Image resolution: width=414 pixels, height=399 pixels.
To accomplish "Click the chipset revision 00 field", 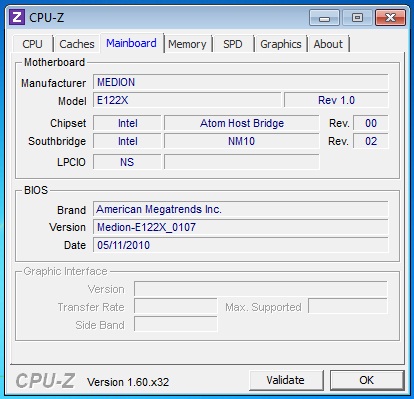I will 371,123.
